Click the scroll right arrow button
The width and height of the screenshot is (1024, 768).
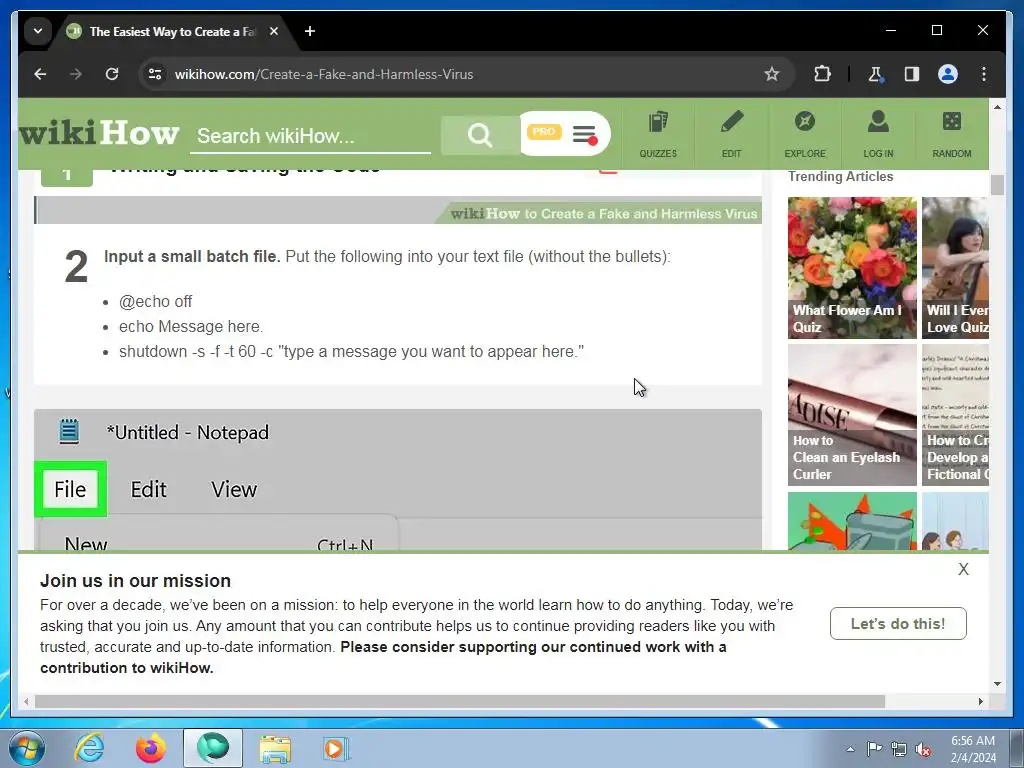(x=980, y=701)
